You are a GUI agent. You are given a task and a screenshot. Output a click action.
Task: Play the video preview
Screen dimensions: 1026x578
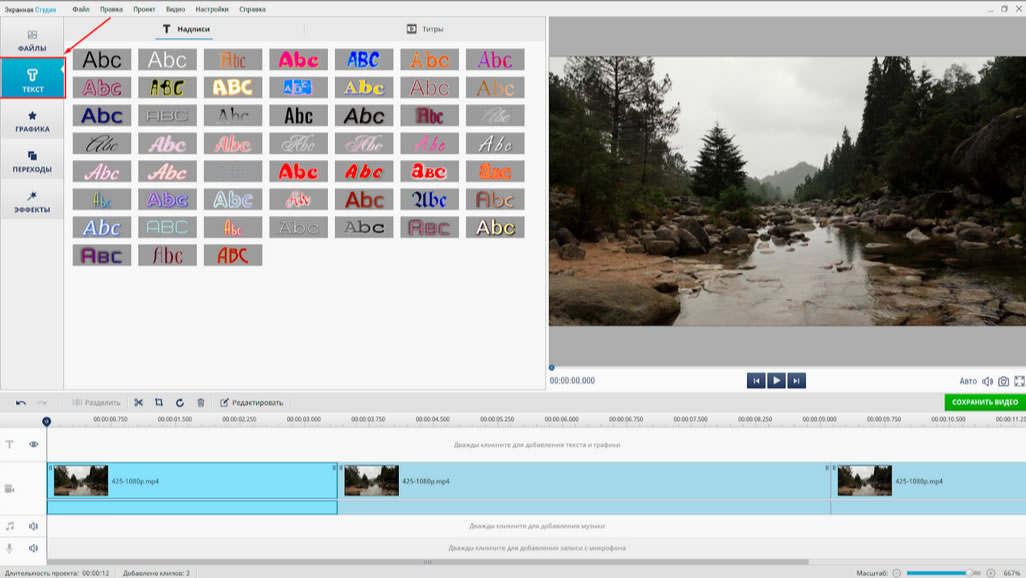tap(776, 380)
